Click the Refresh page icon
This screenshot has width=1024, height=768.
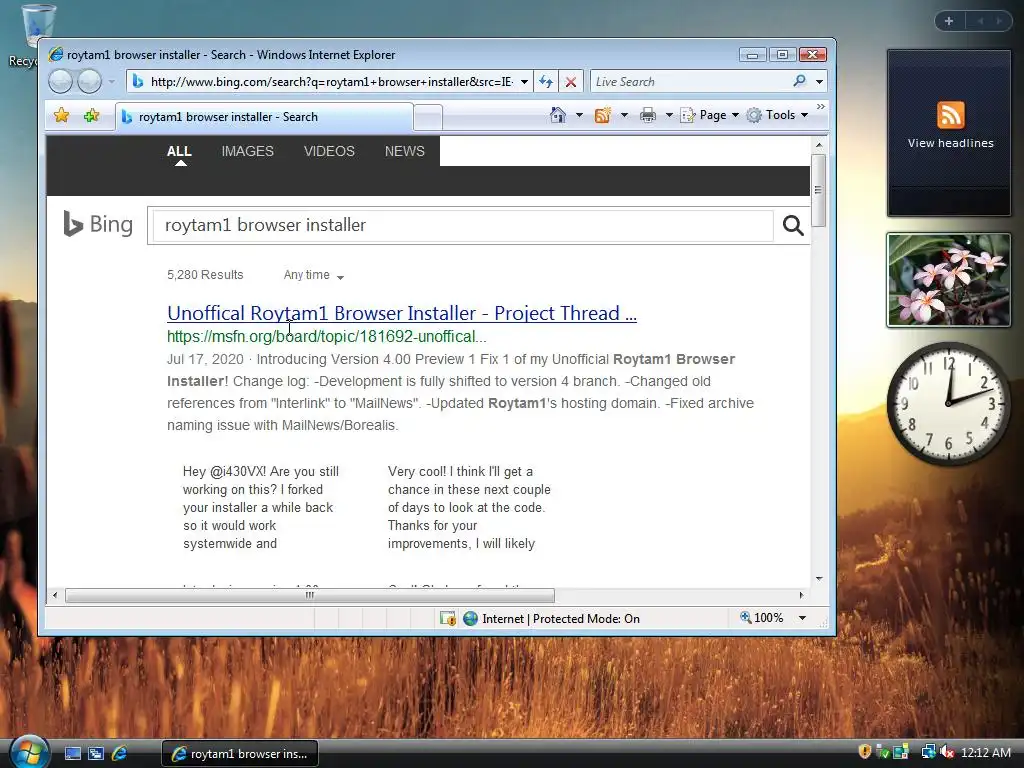pyautogui.click(x=545, y=82)
